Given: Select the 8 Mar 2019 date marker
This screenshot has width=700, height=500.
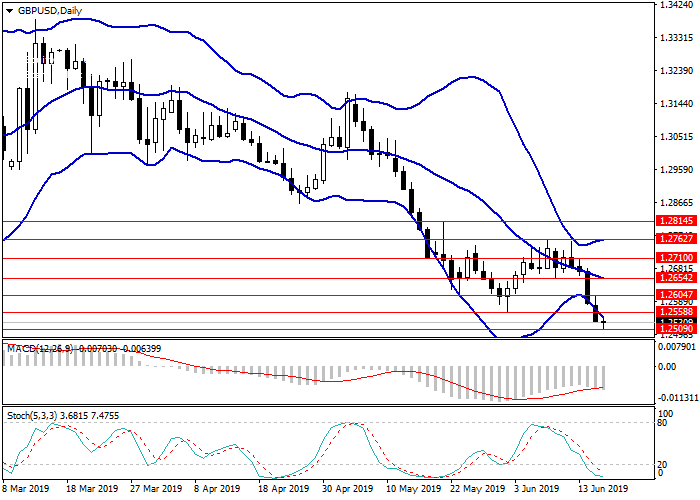Looking at the screenshot, I should click(x=26, y=489).
